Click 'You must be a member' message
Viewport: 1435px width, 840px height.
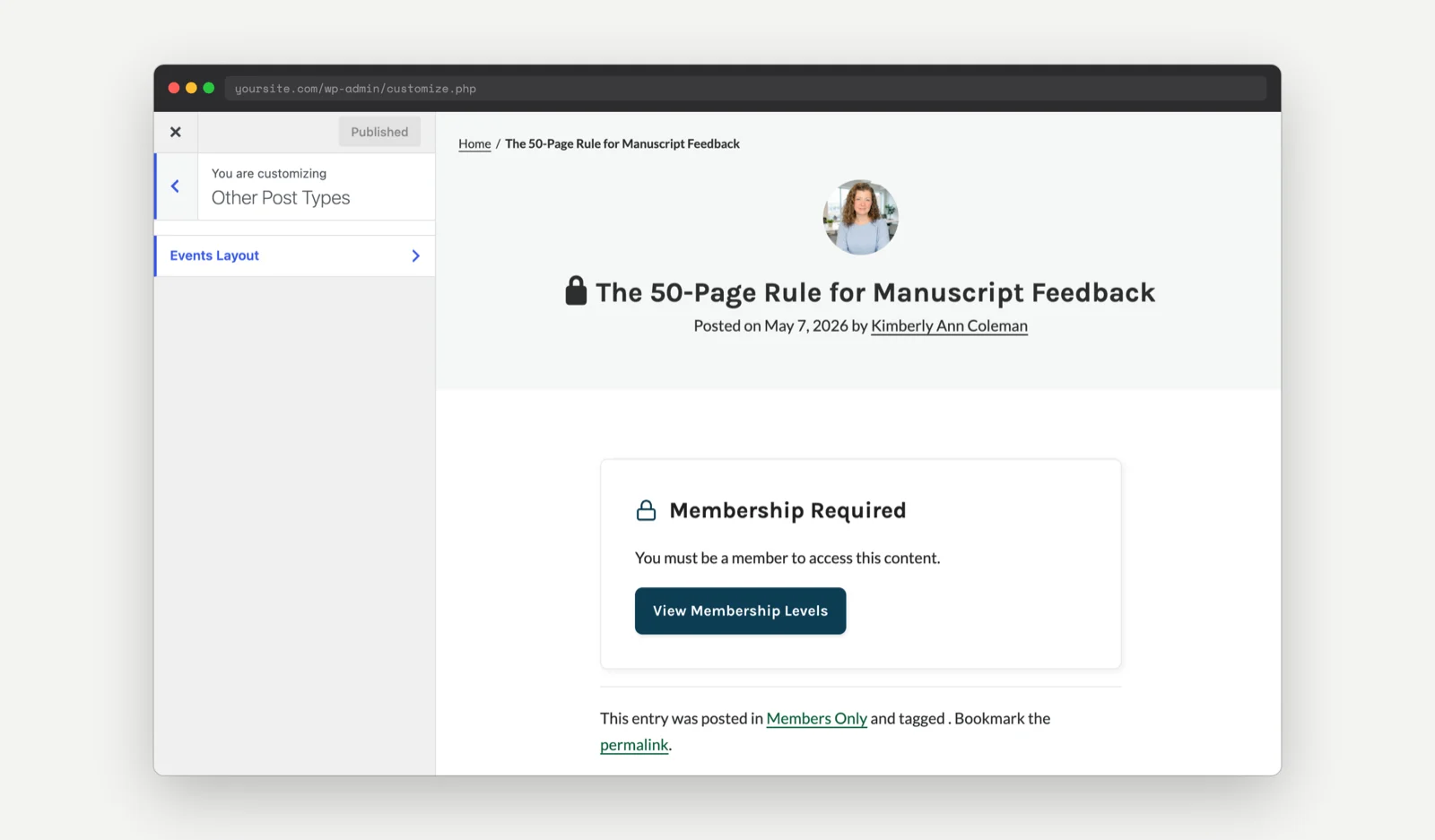tap(787, 558)
